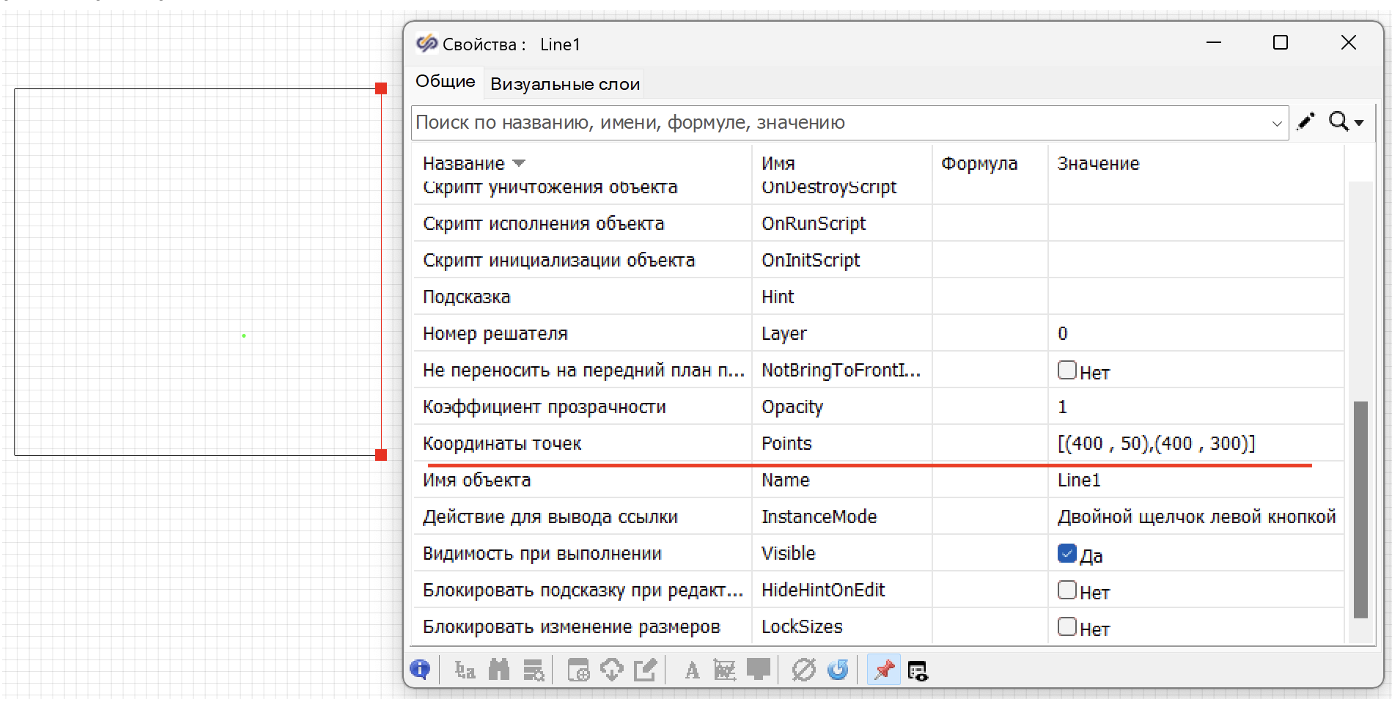Toggle the red pushpin pin icon
Viewport: 1398px width, 706px height.
[883, 669]
